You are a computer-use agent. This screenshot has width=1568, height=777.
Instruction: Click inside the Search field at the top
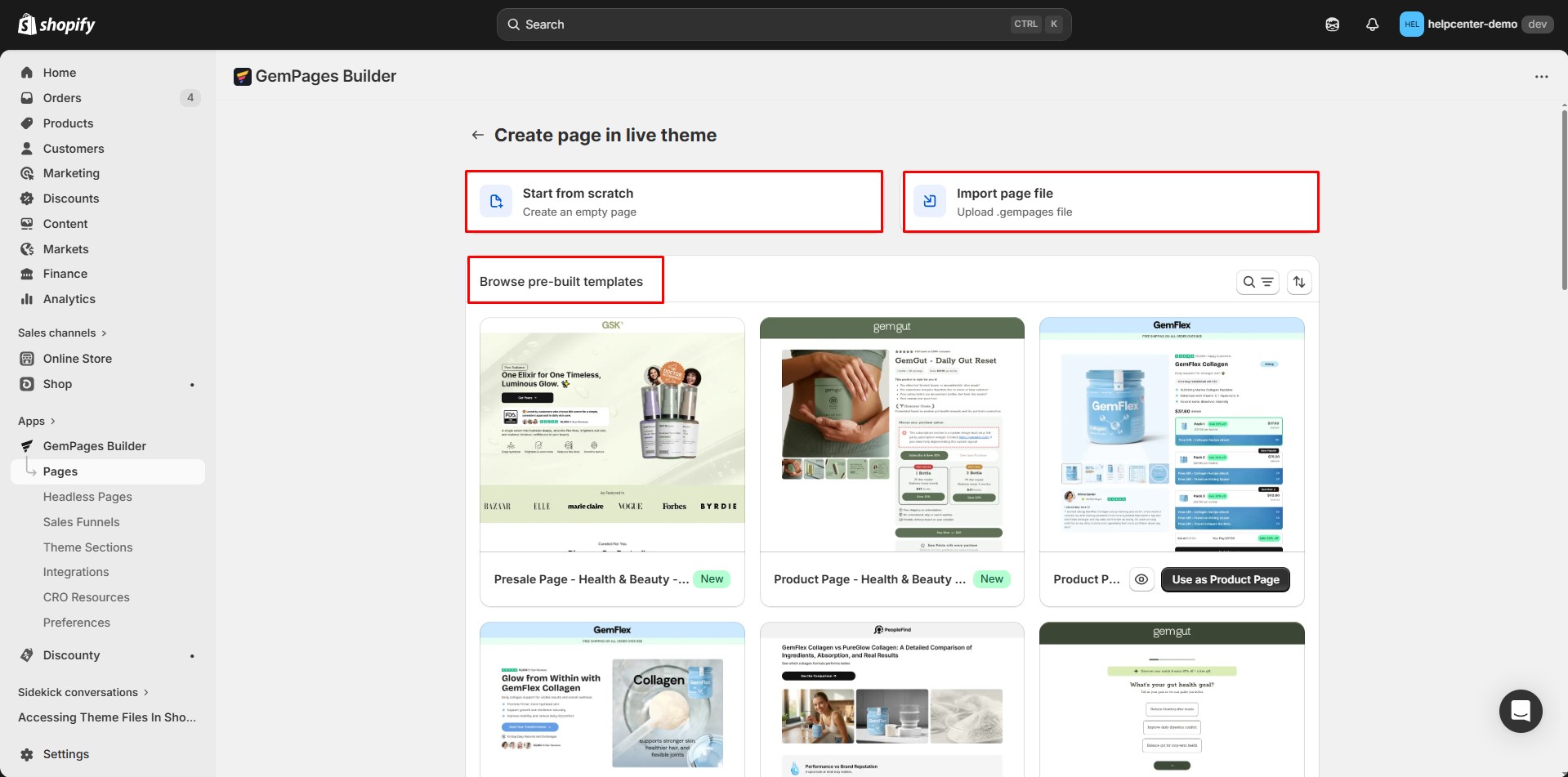coord(735,24)
